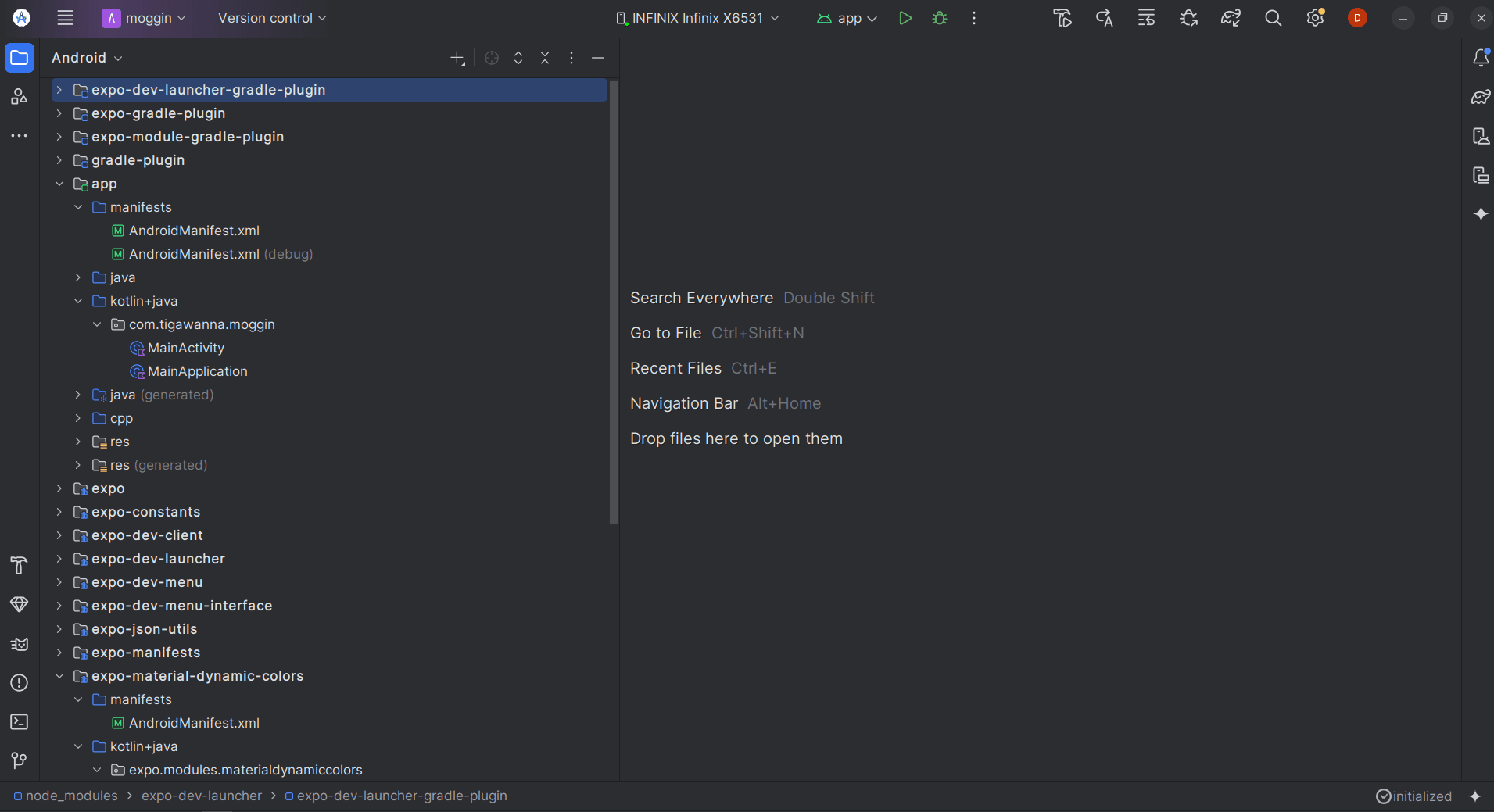Click the initialized status indicator
The image size is (1494, 812).
[x=1413, y=796]
